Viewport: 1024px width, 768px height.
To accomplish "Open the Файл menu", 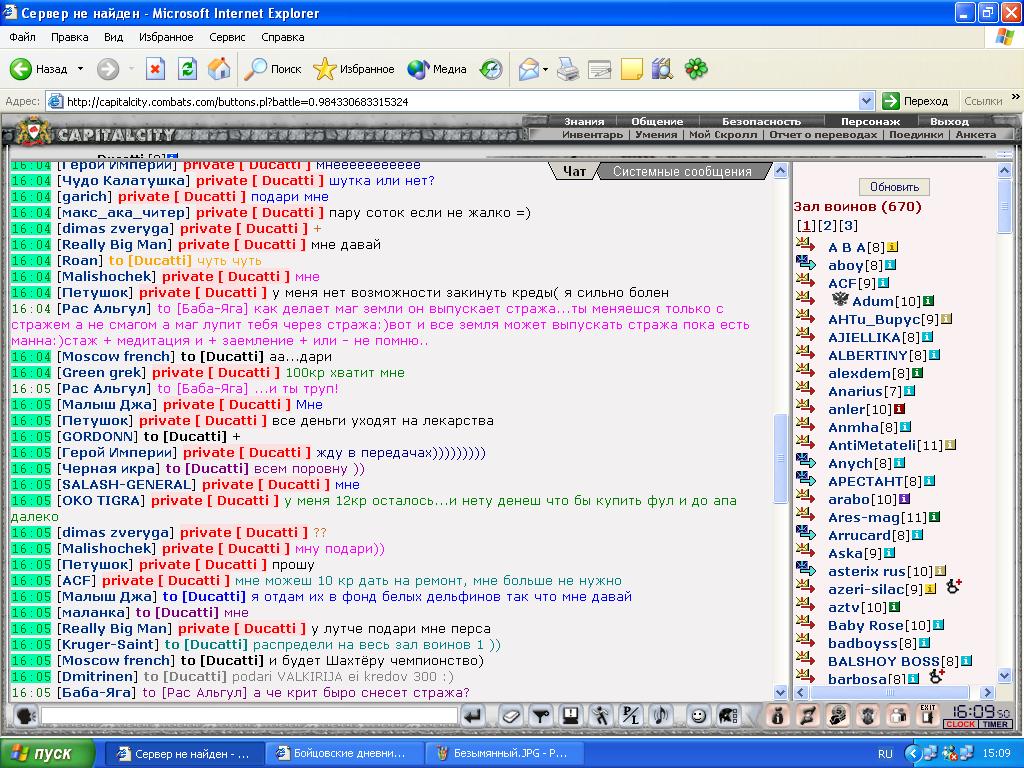I will [22, 37].
